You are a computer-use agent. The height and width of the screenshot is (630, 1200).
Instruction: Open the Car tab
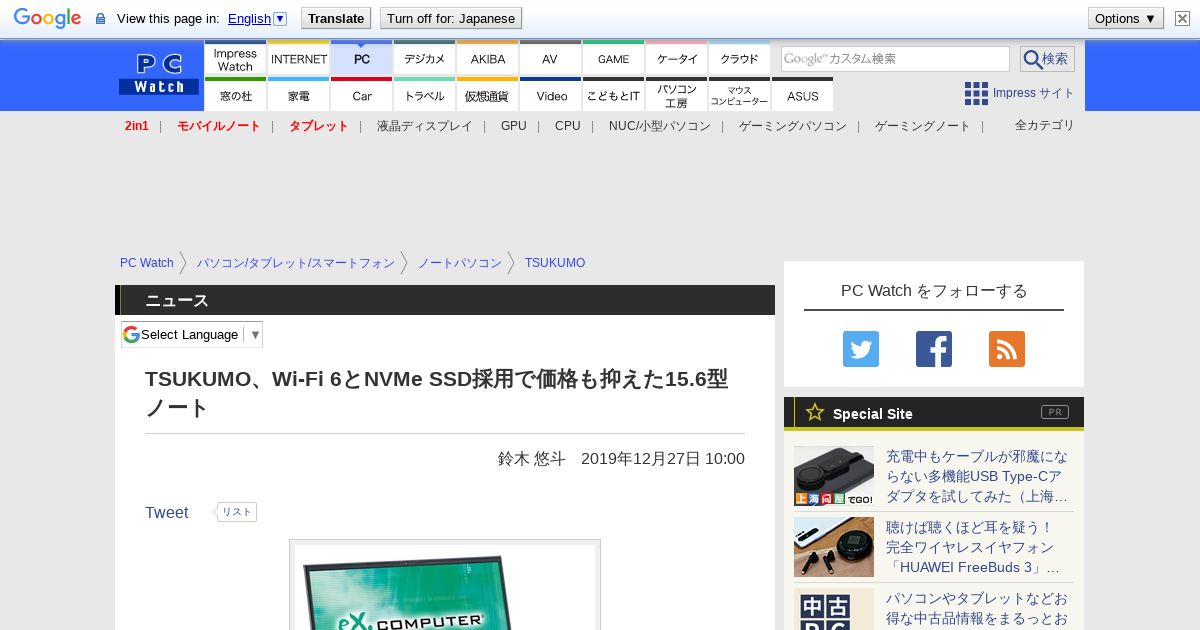pos(362,95)
